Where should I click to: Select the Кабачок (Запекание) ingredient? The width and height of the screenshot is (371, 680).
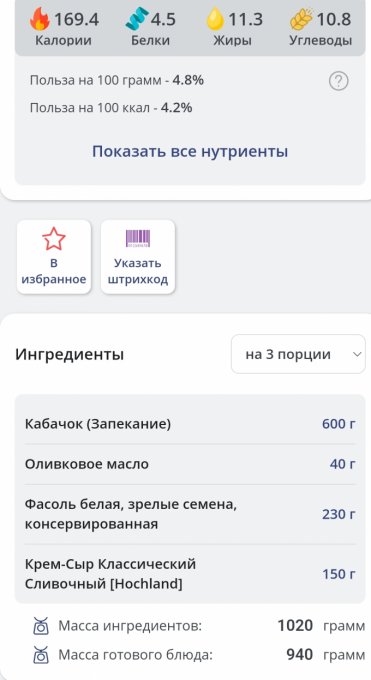[x=190, y=424]
